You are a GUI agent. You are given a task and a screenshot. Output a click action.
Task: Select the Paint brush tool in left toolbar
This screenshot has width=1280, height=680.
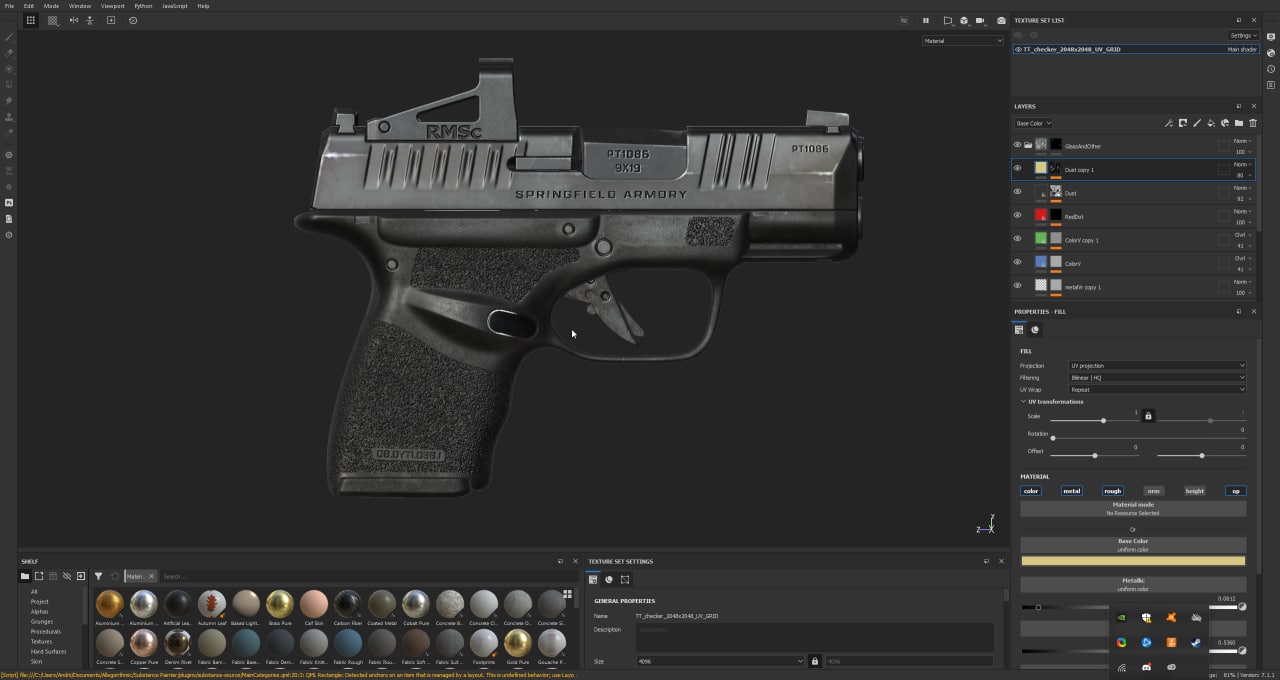(9, 37)
